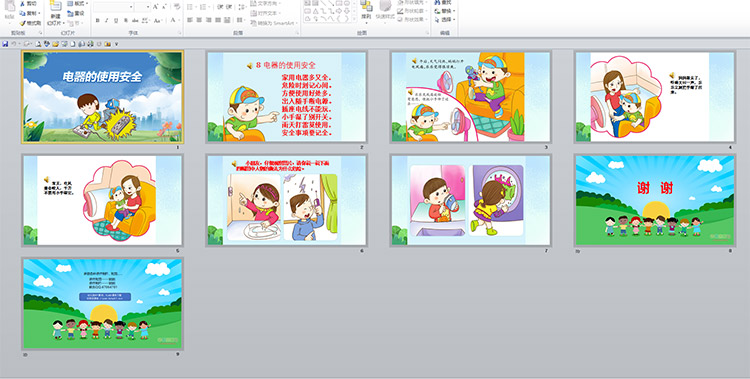Click the Italic formatting icon
Viewport: 750px width, 379px height.
click(107, 20)
